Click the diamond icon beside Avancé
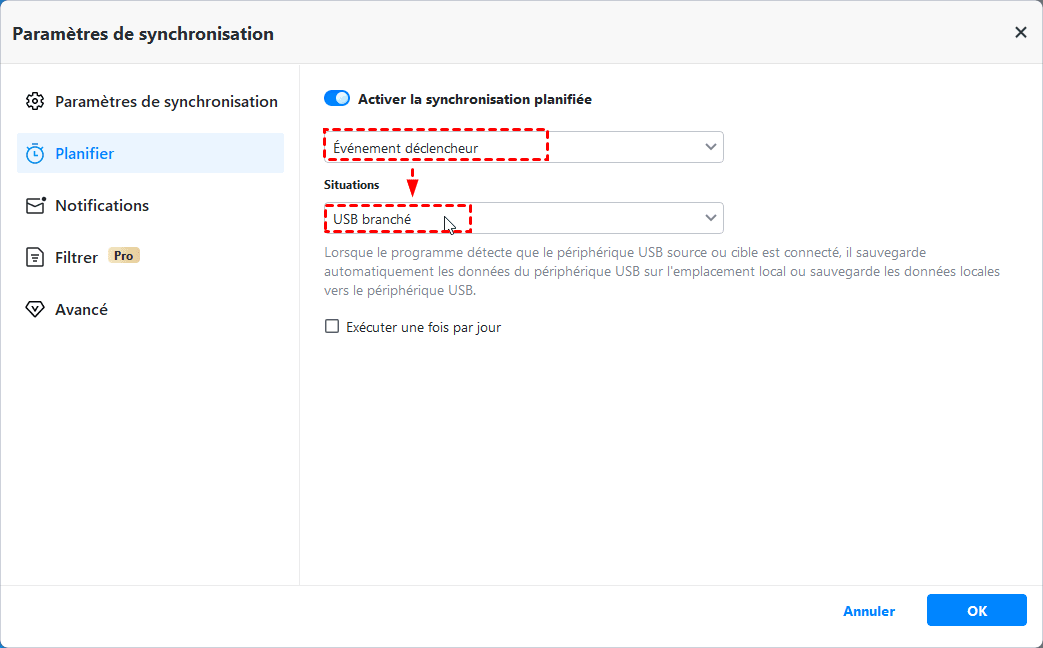This screenshot has width=1043, height=648. [x=35, y=309]
